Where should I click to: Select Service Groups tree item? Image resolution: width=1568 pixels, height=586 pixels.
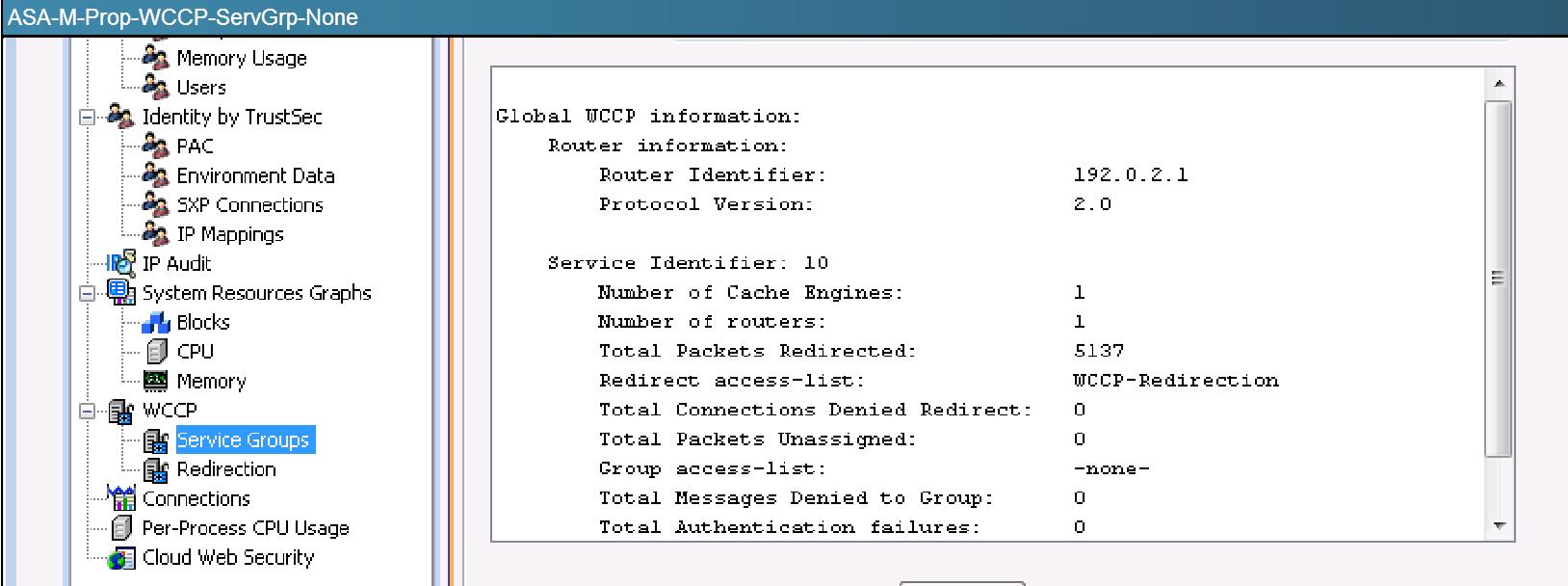(244, 440)
